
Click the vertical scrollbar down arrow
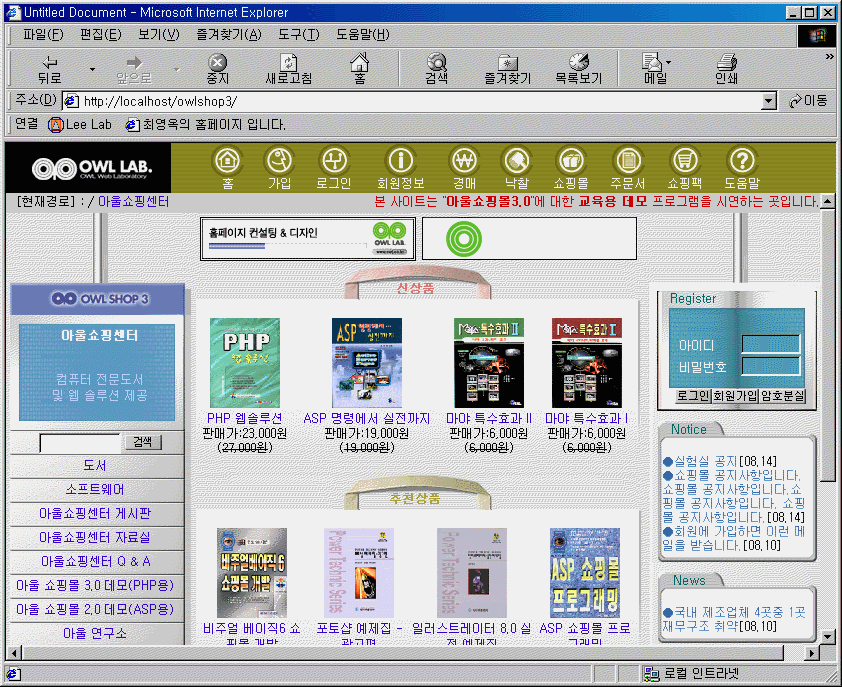[828, 637]
